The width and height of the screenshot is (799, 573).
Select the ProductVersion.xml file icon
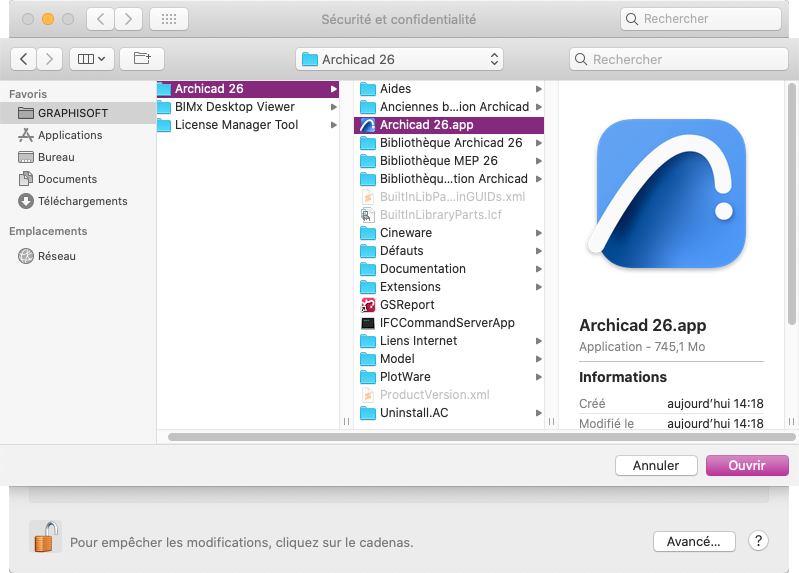(x=367, y=395)
